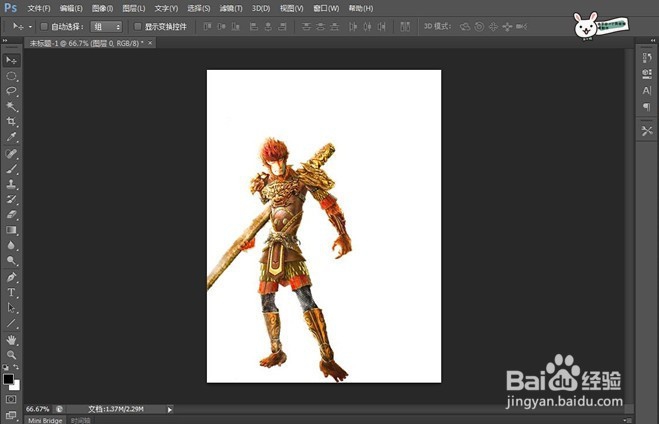Select the Line tool
Viewport: 659px width, 424px height.
11,323
